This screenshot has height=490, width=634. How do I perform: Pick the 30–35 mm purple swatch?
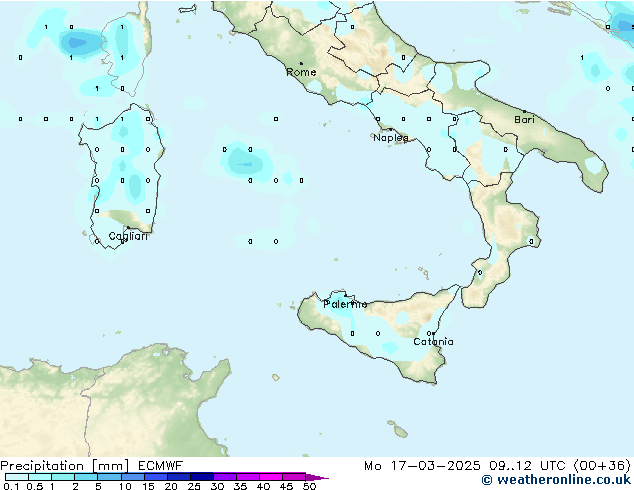(225, 477)
